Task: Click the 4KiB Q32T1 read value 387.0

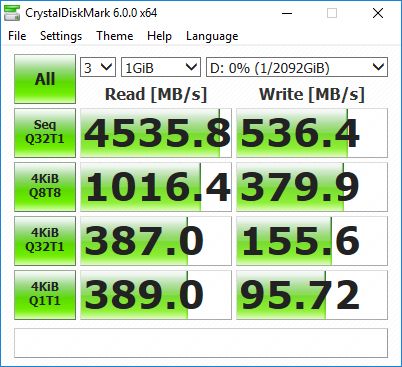Action: click(156, 241)
